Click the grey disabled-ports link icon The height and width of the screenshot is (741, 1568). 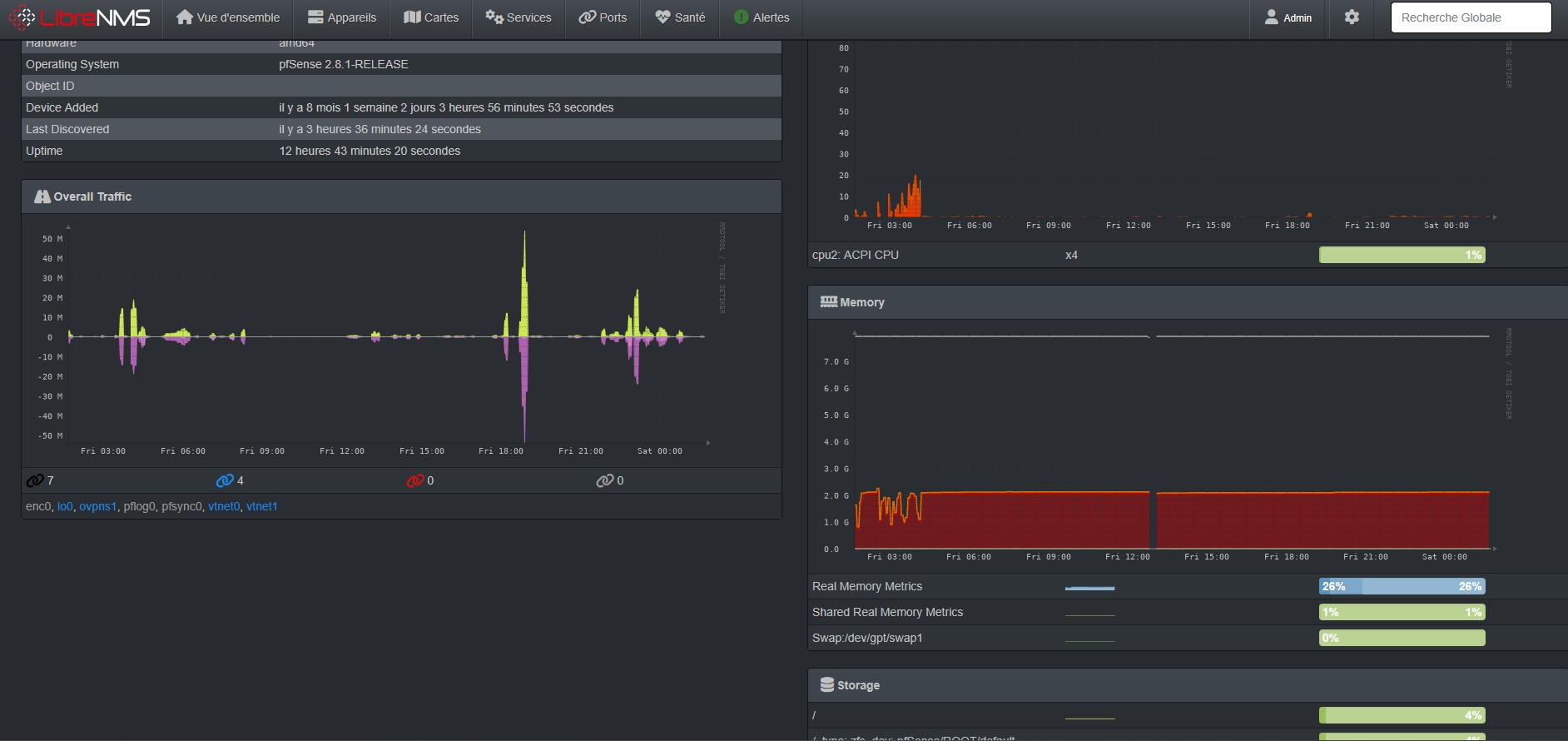coord(605,480)
